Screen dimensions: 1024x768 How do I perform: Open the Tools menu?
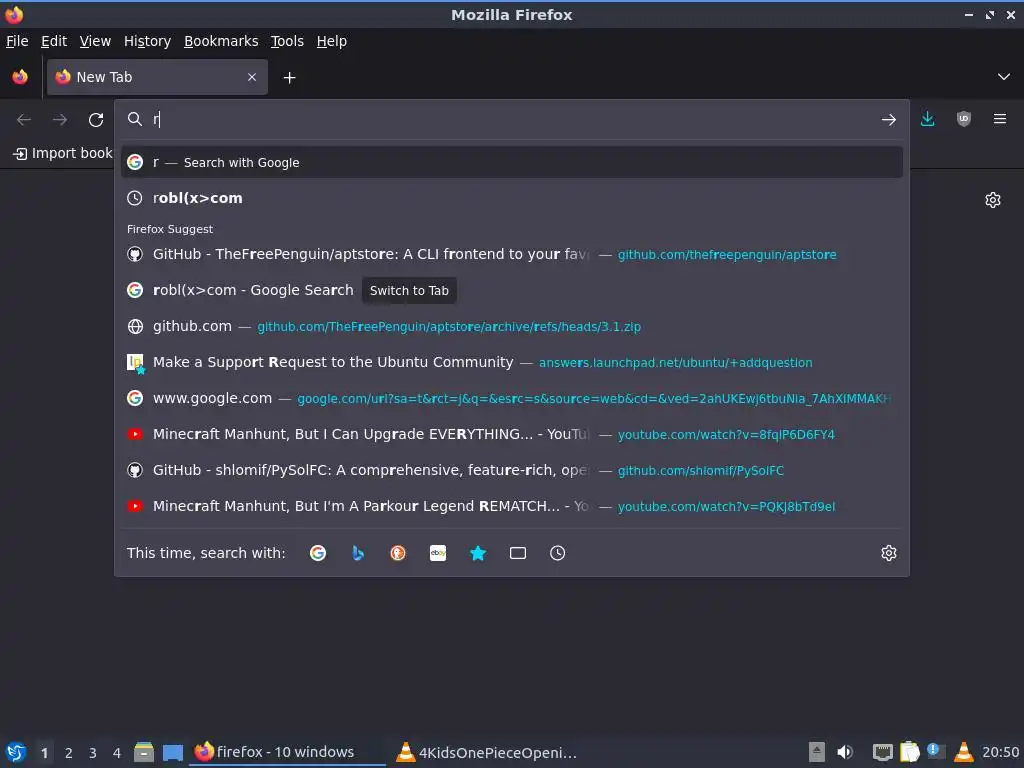[287, 41]
